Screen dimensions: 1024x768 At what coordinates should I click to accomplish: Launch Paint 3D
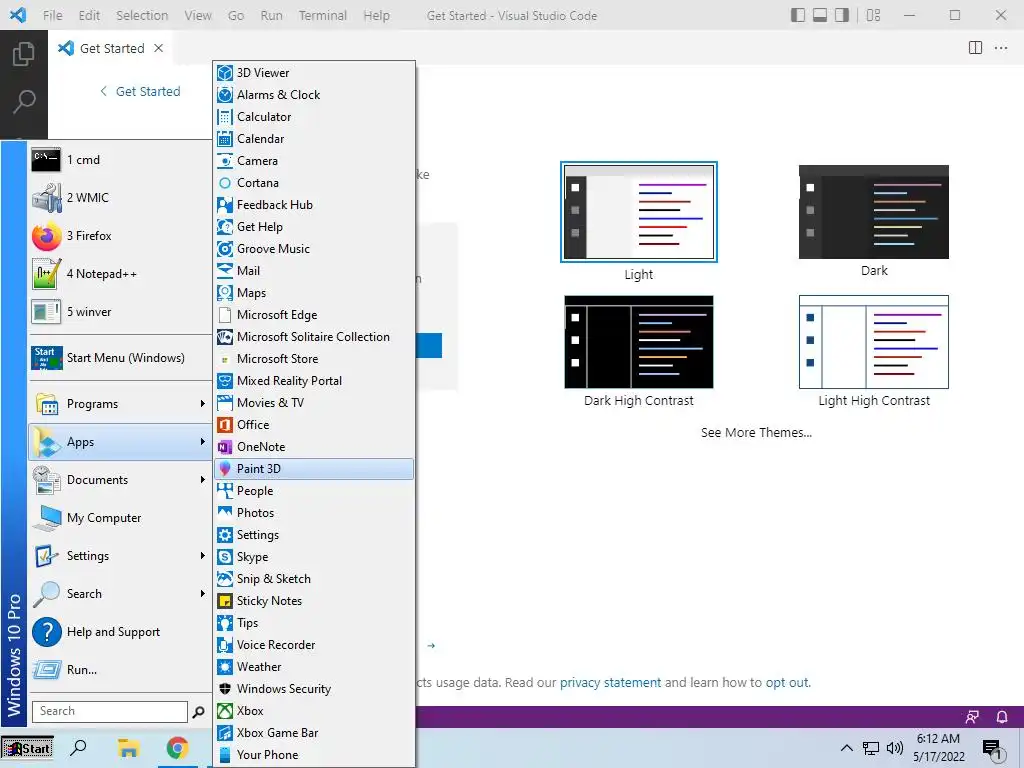314,468
